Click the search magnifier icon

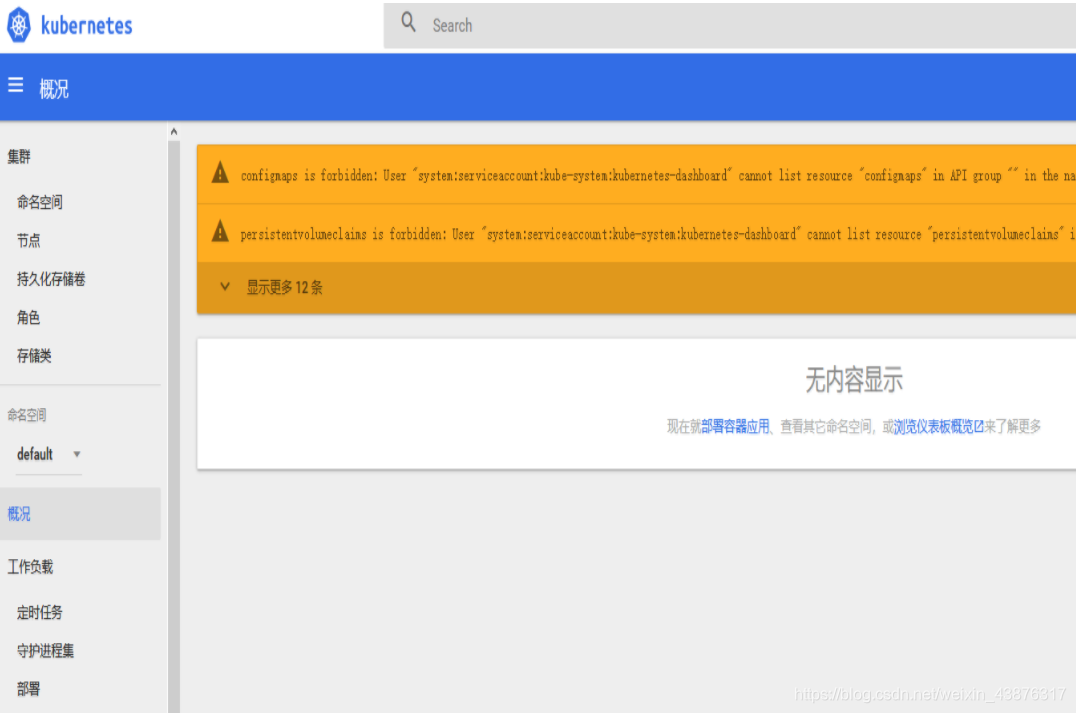tap(408, 21)
